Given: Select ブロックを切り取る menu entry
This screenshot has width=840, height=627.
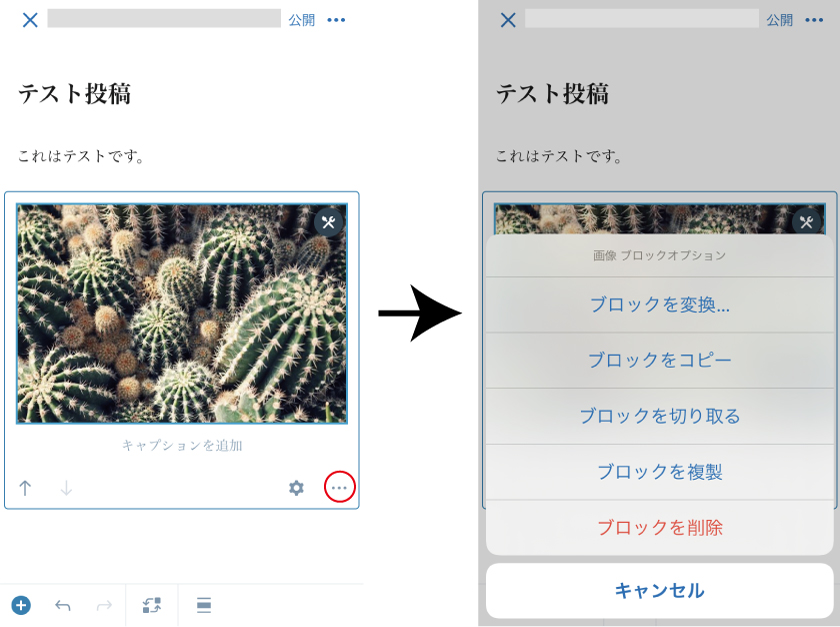Looking at the screenshot, I should (x=659, y=416).
